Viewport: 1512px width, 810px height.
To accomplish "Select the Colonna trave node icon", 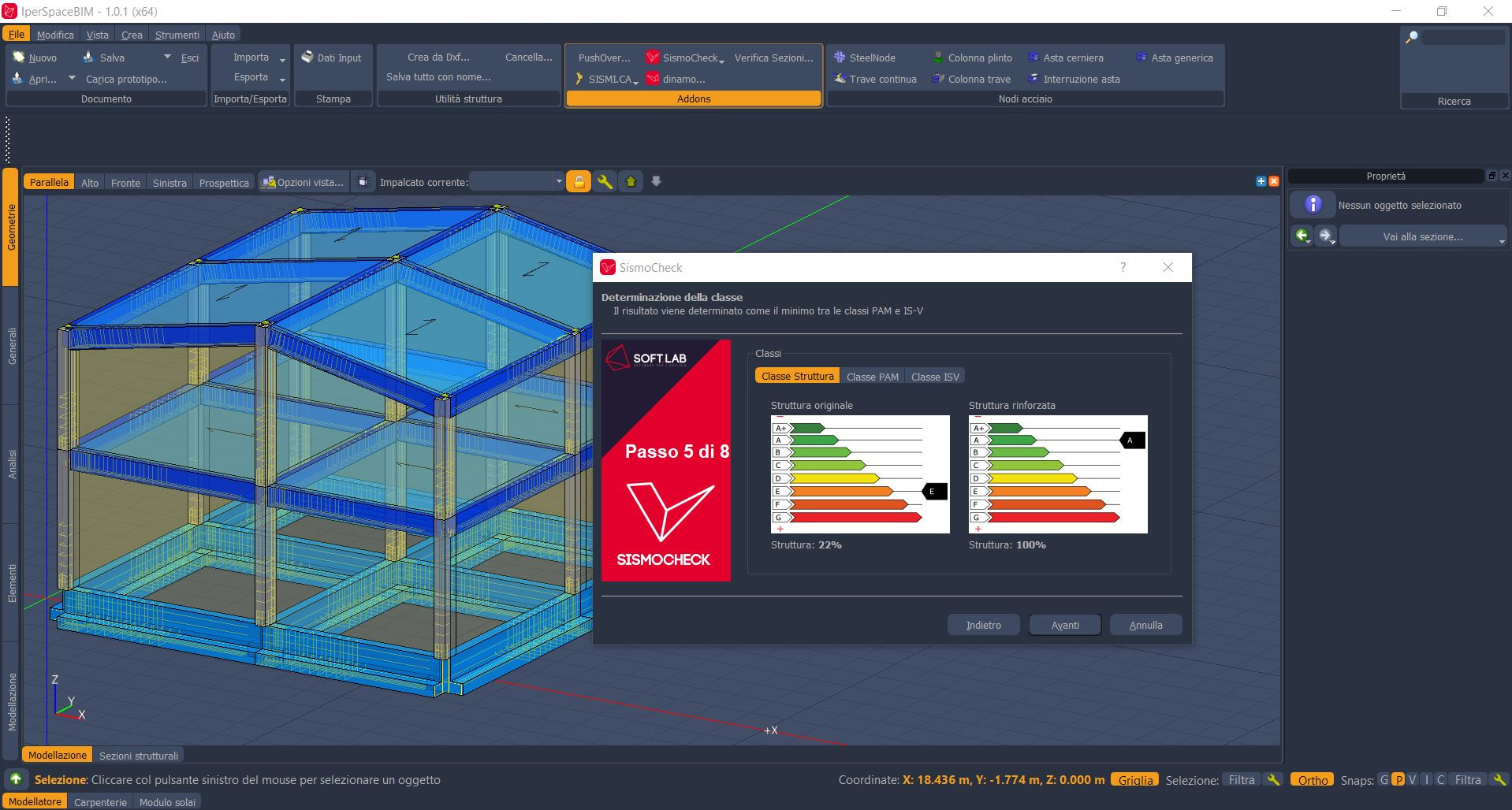I will pyautogui.click(x=938, y=79).
